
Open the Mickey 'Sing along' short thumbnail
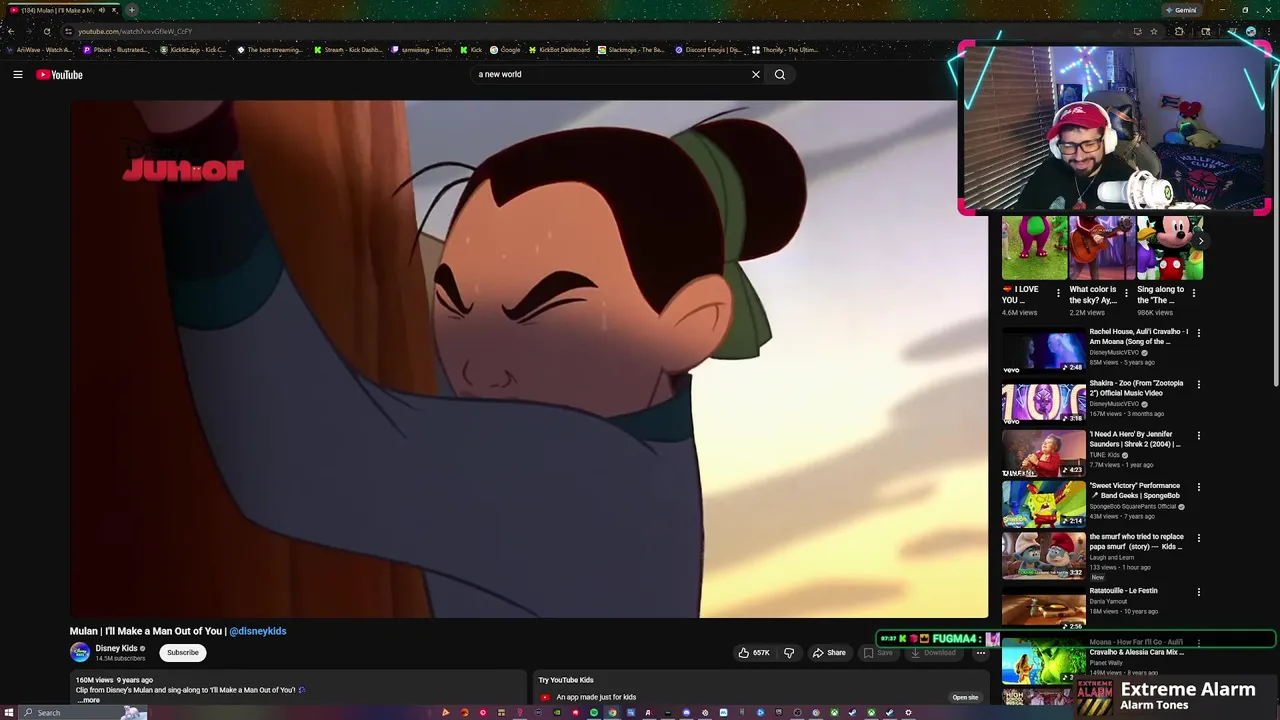(1170, 248)
